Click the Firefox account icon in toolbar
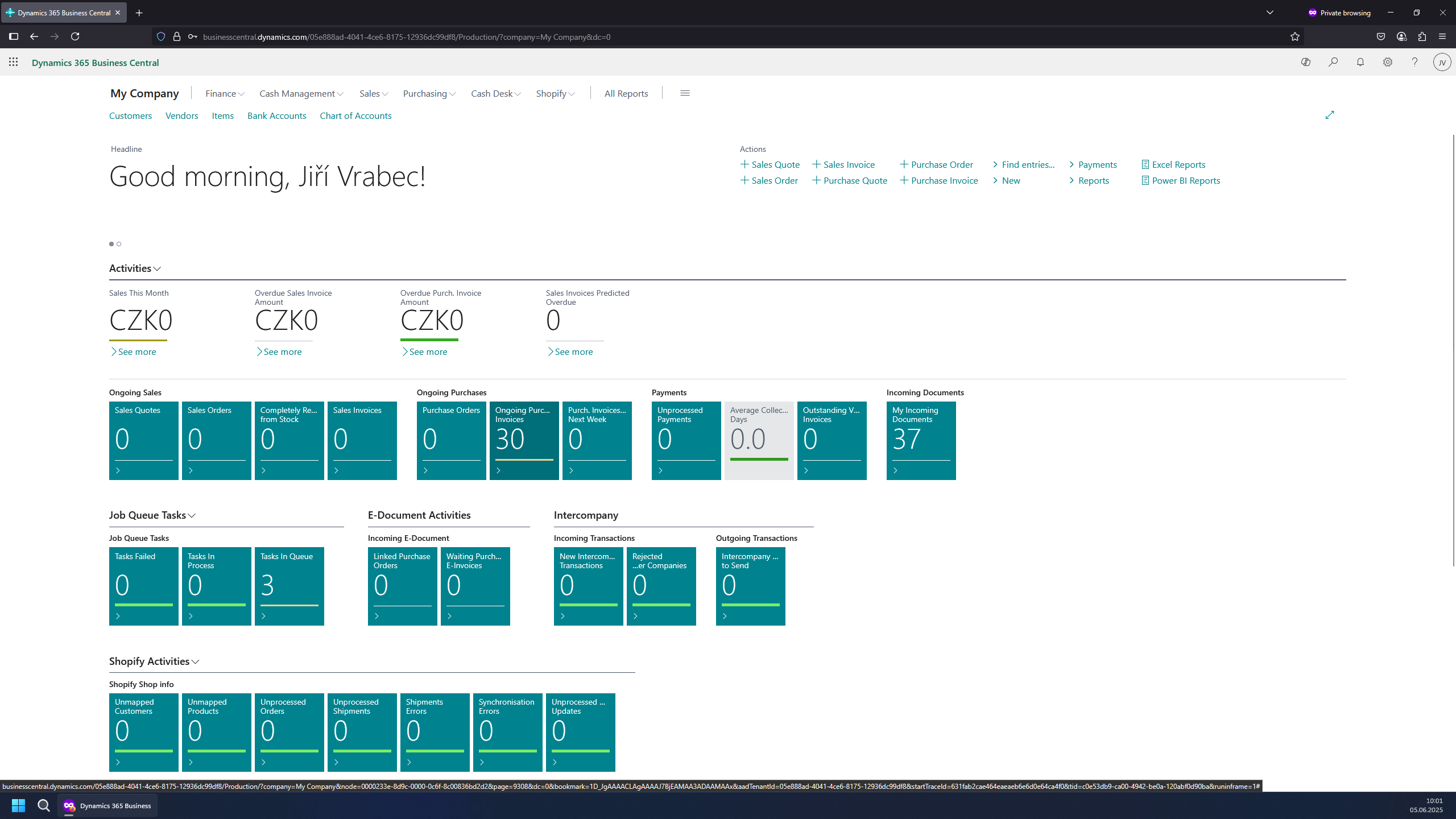Image resolution: width=1456 pixels, height=819 pixels. tap(1401, 36)
